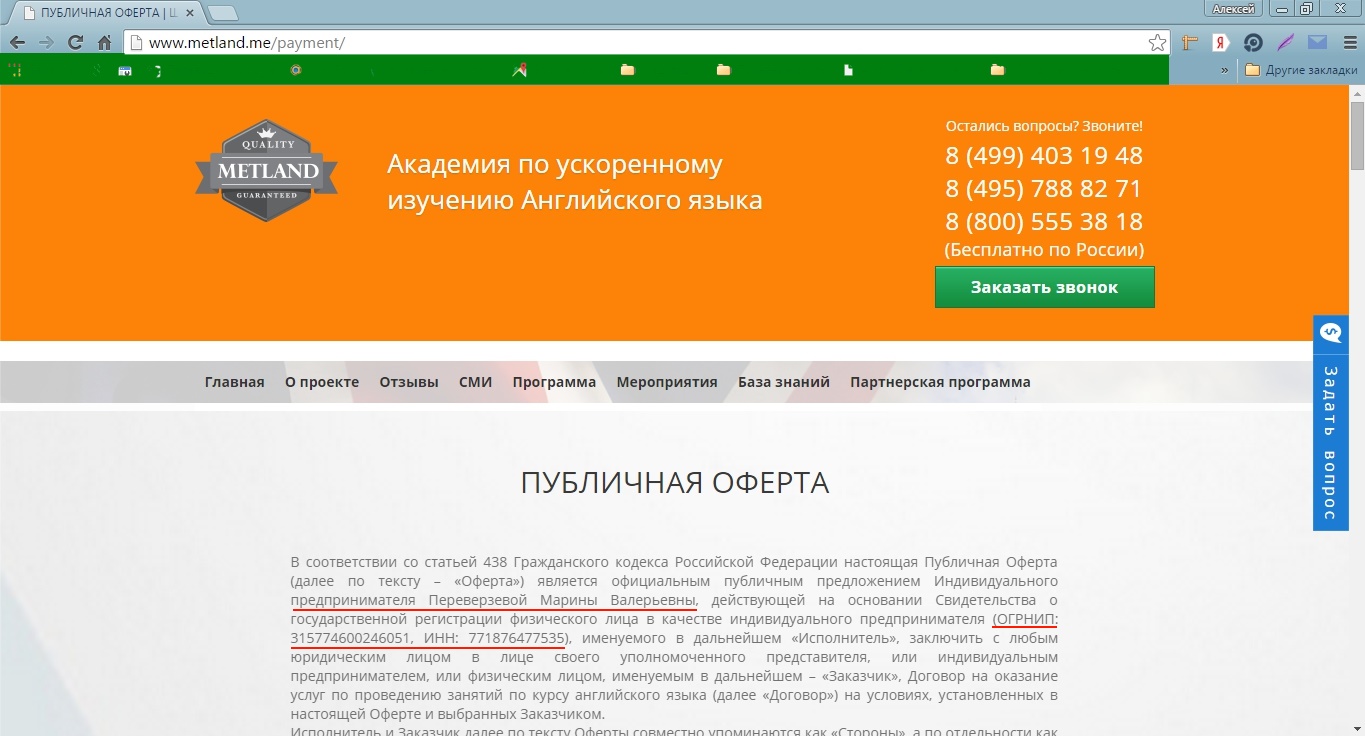Open the Задать вопрос side widget
Image resolution: width=1365 pixels, height=736 pixels.
point(1330,423)
